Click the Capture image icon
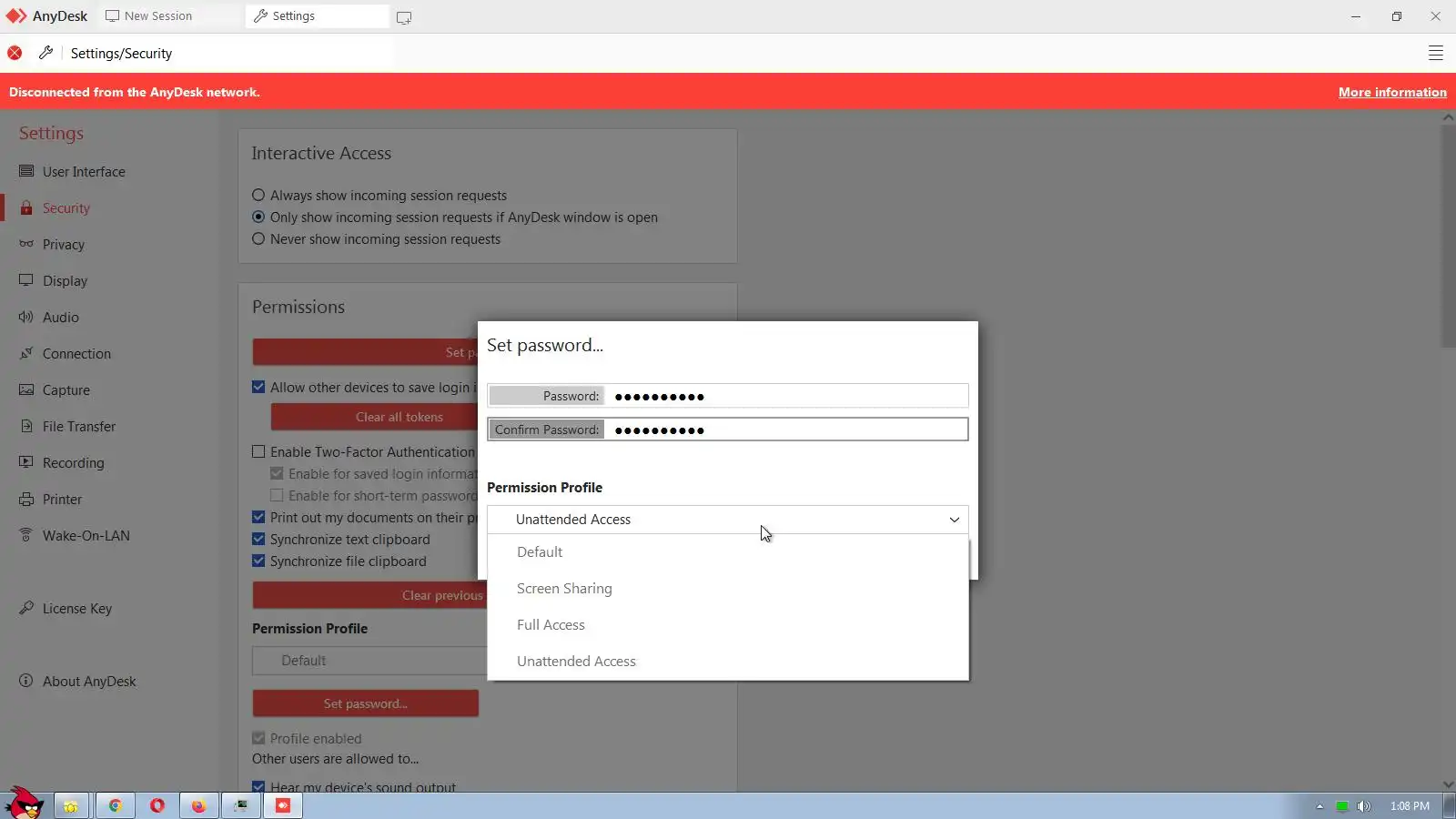 pyautogui.click(x=26, y=389)
